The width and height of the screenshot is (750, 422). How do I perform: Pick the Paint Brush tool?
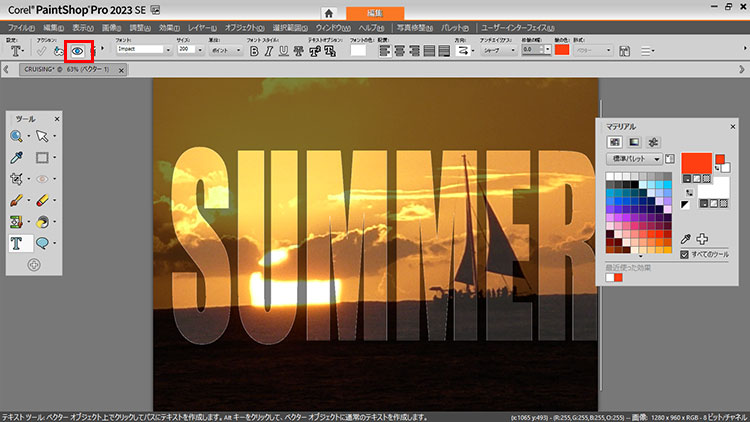[x=18, y=200]
